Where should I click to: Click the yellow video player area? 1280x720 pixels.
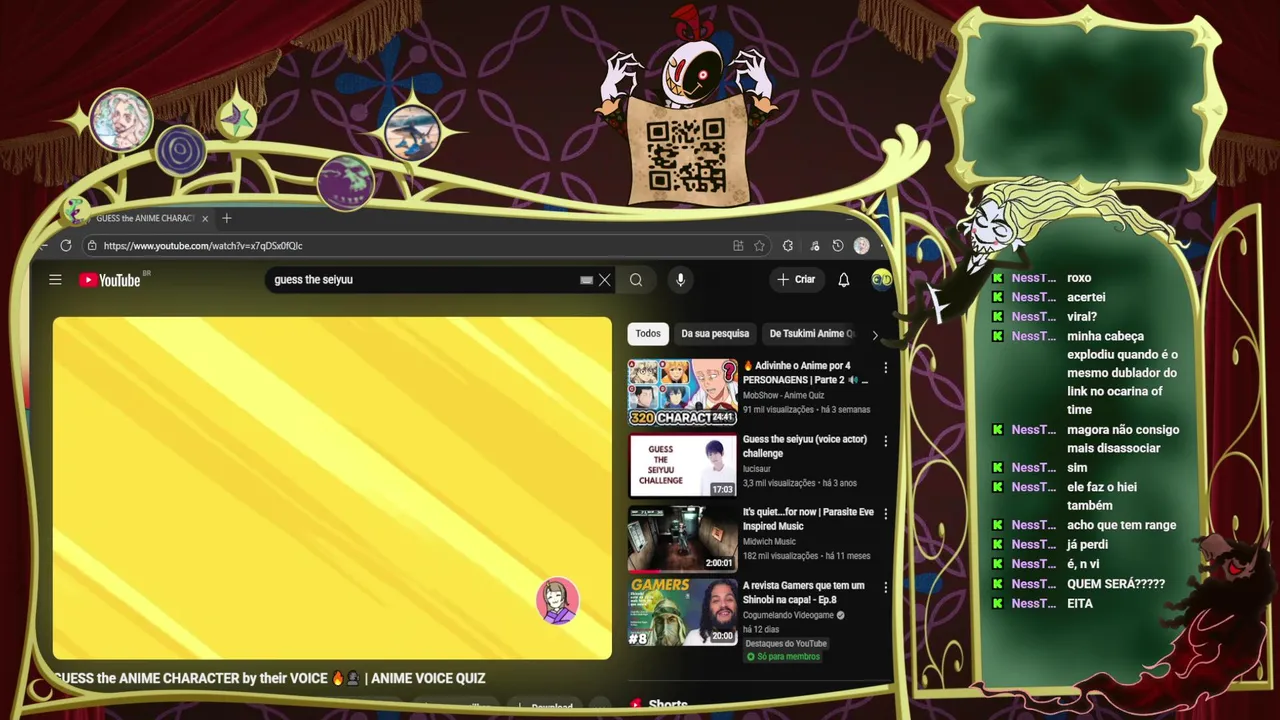tap(332, 488)
